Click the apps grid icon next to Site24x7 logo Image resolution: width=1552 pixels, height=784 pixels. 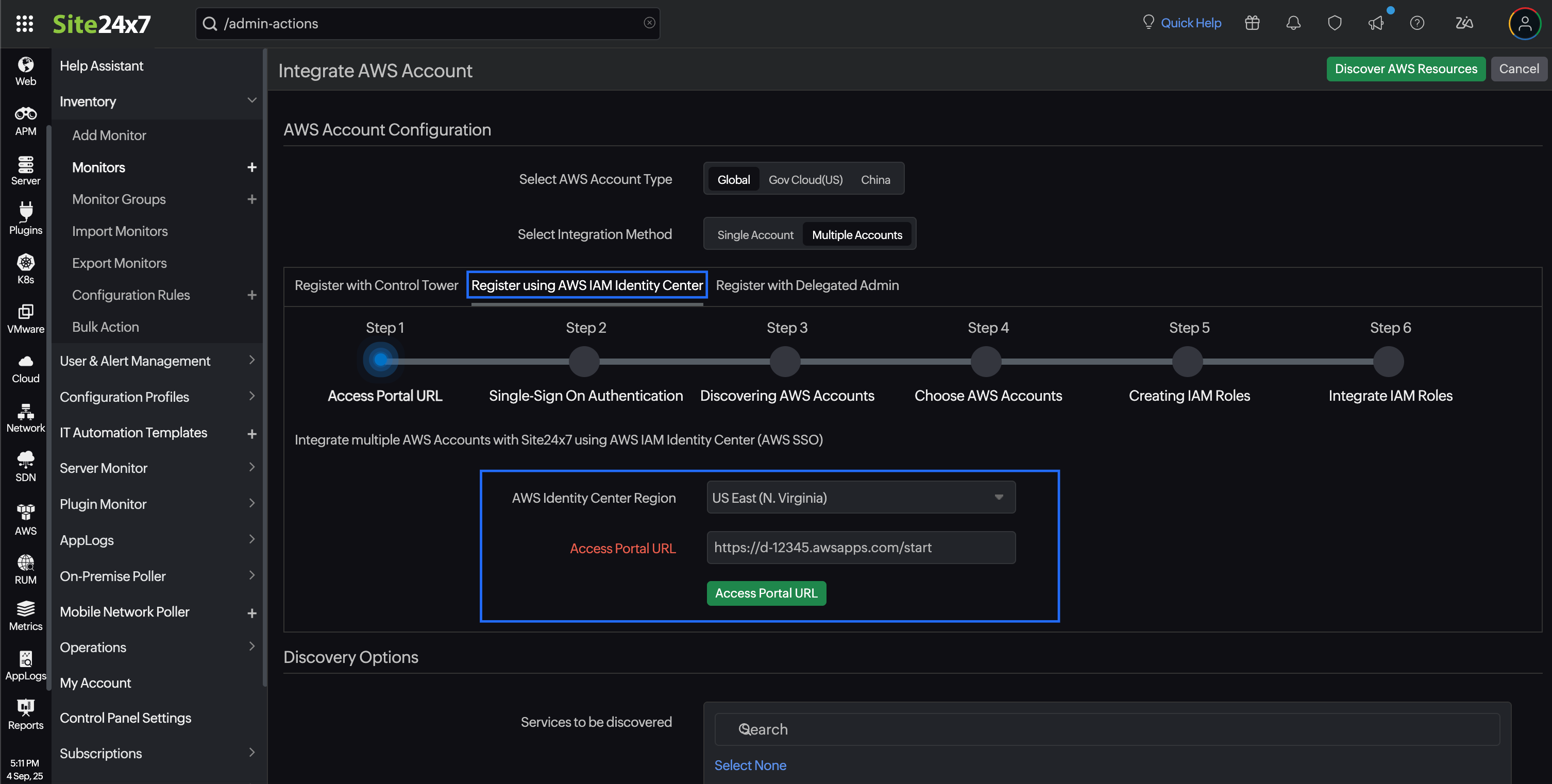[25, 24]
